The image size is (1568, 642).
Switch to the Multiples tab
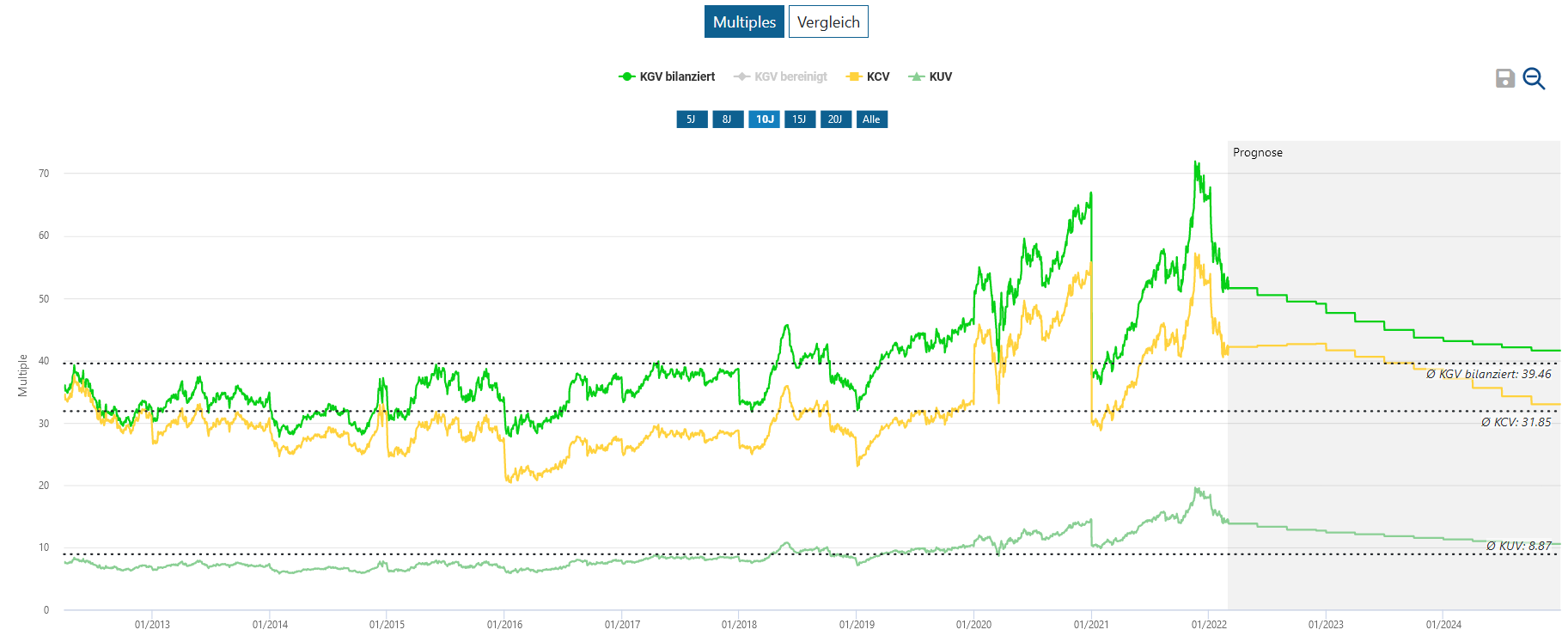click(744, 21)
